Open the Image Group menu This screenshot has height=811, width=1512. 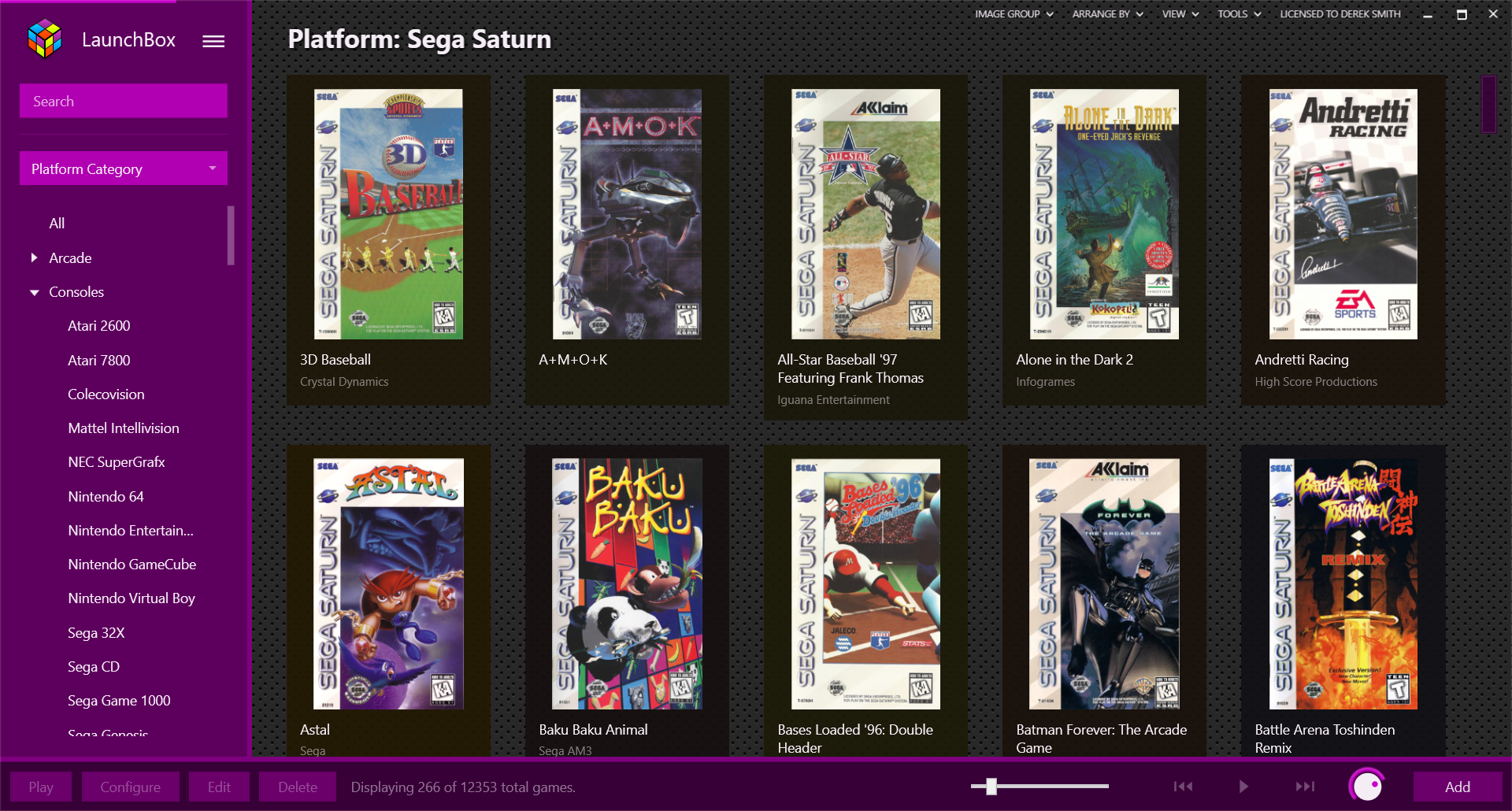(x=1014, y=14)
